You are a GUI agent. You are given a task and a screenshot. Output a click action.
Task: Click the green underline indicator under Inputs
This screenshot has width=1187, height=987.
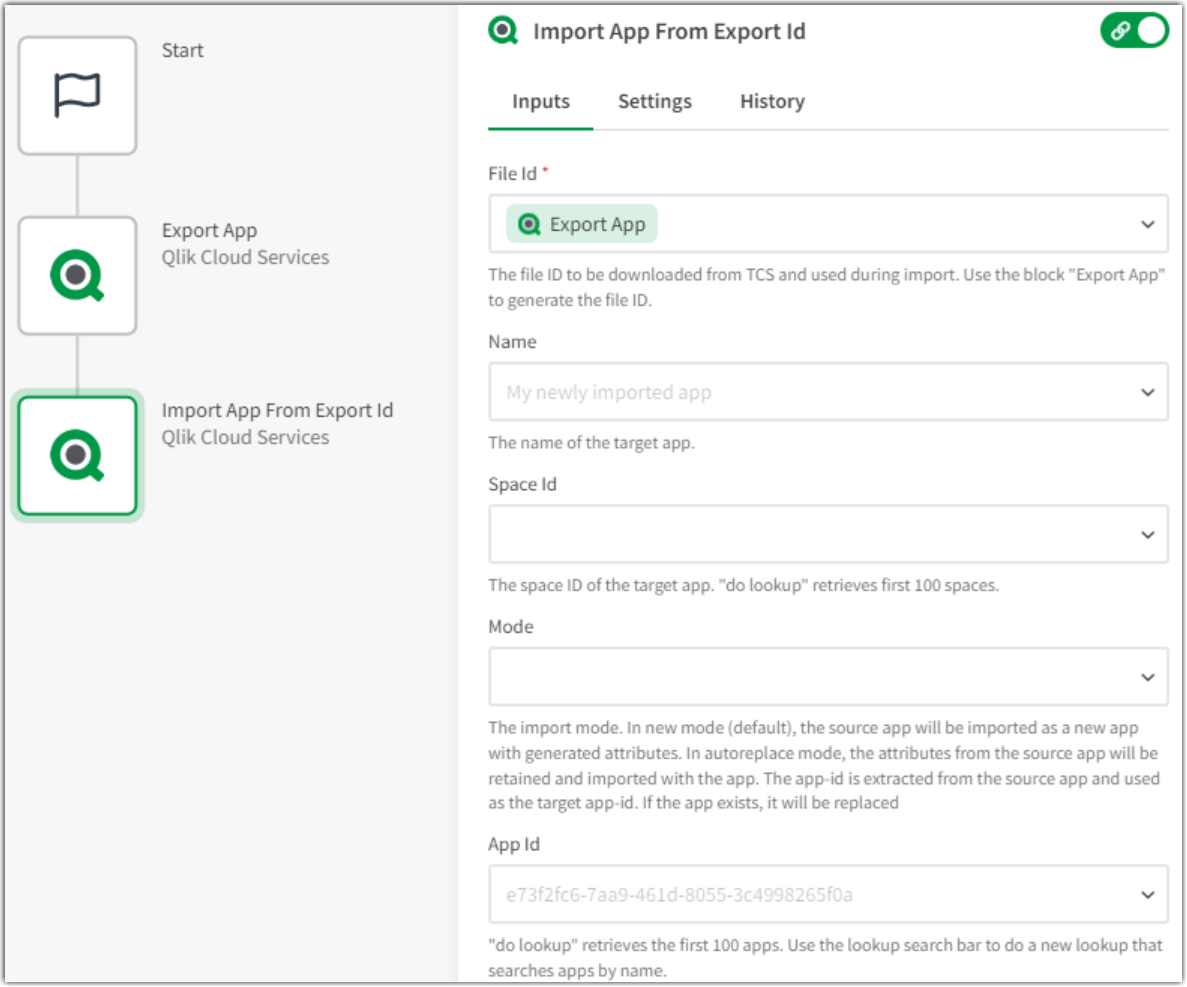tap(539, 126)
